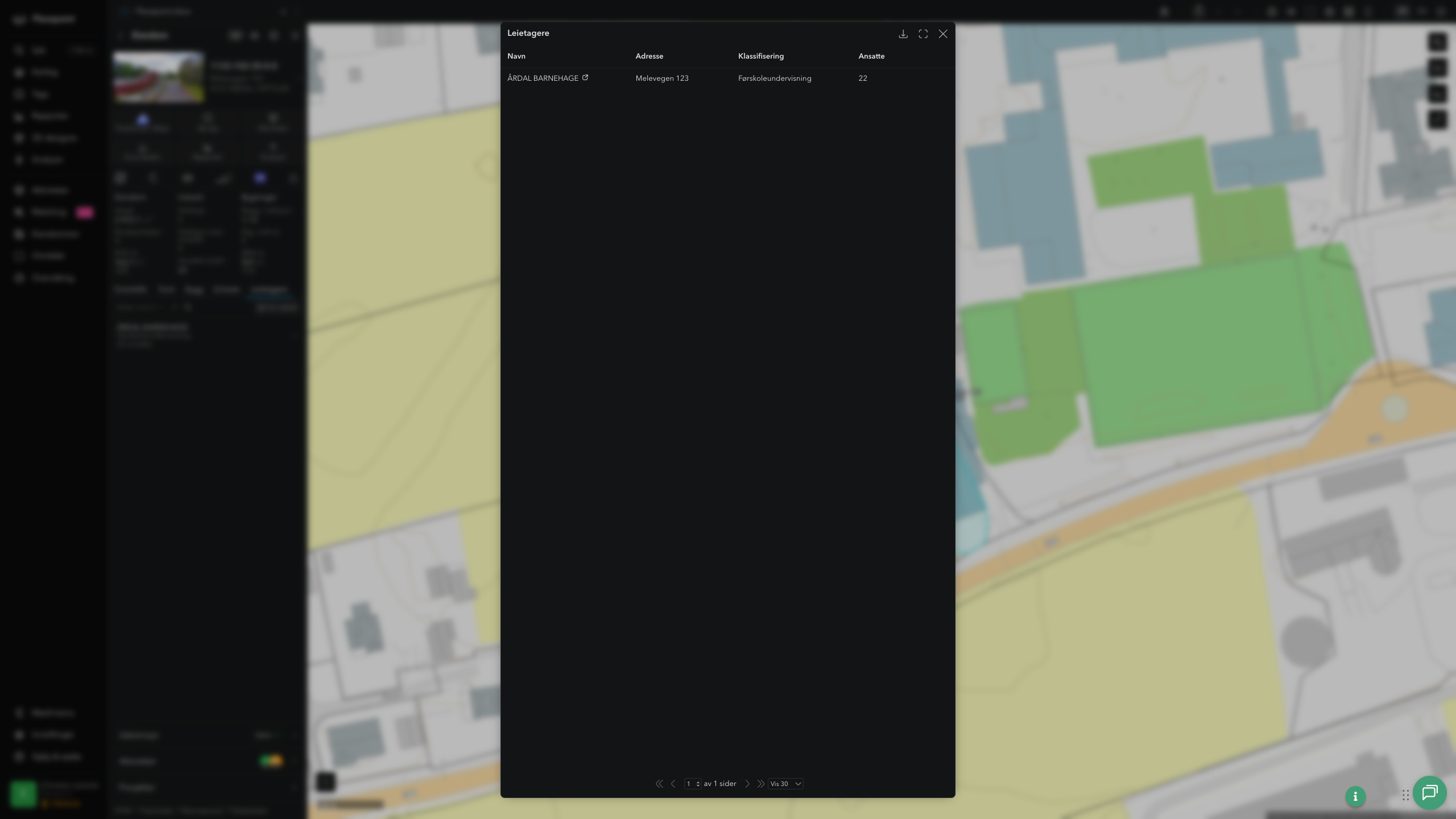1456x819 pixels.
Task: Click the green info button
Action: point(1355,796)
